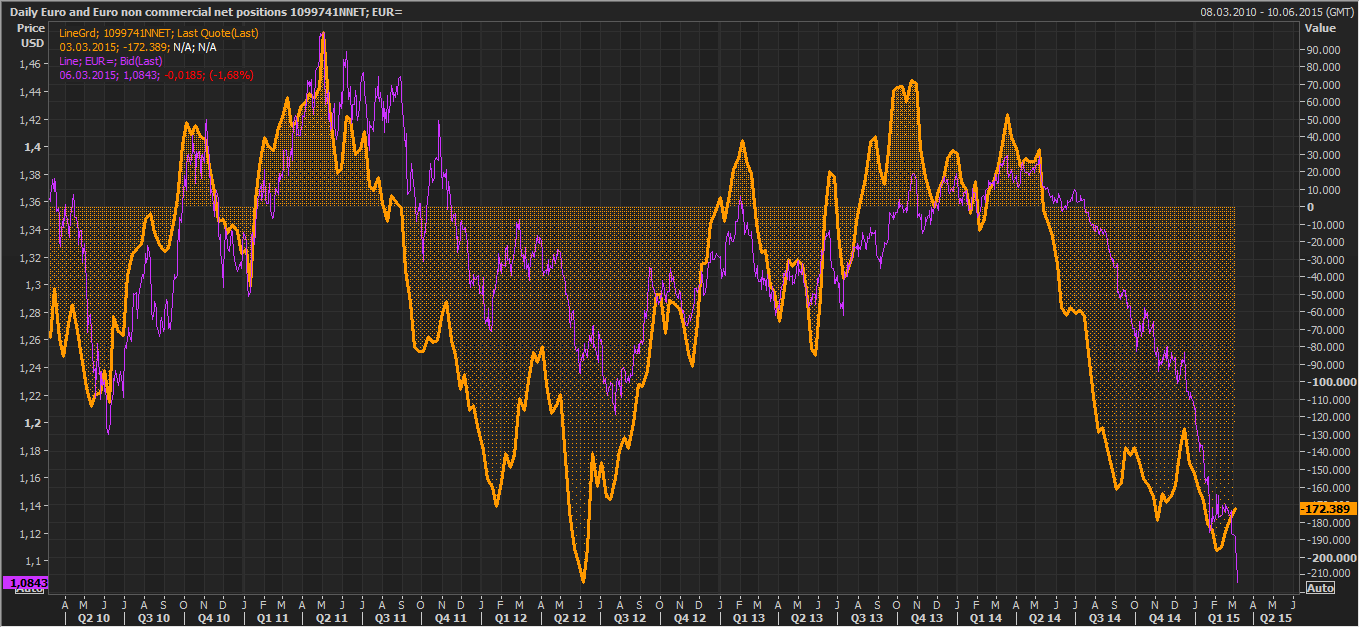
Task: Click the date range 08.03.2010 - 10.06.2015 (GMT)
Action: pos(1277,11)
